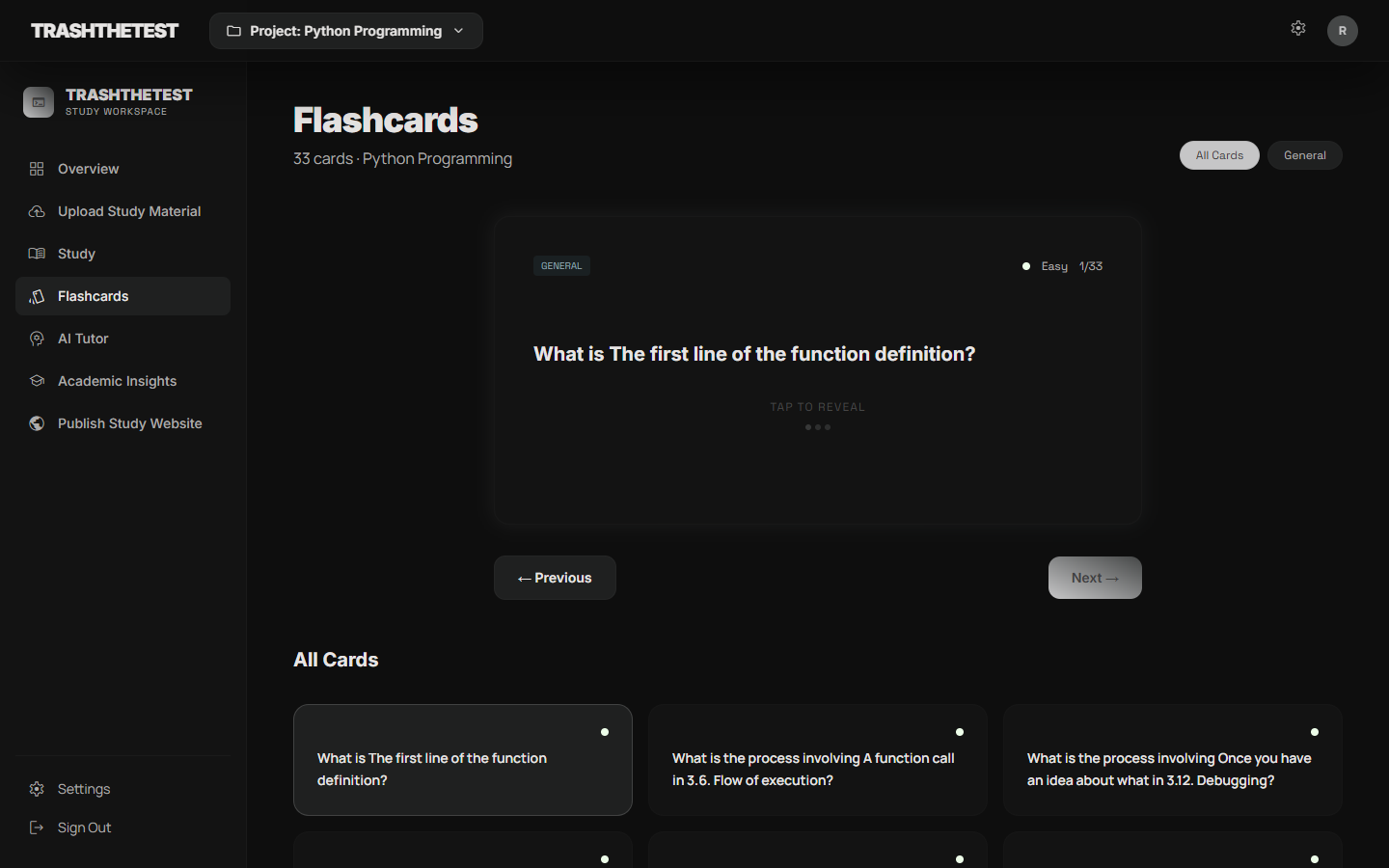Open the Study section
1389x868 pixels.
coord(123,254)
